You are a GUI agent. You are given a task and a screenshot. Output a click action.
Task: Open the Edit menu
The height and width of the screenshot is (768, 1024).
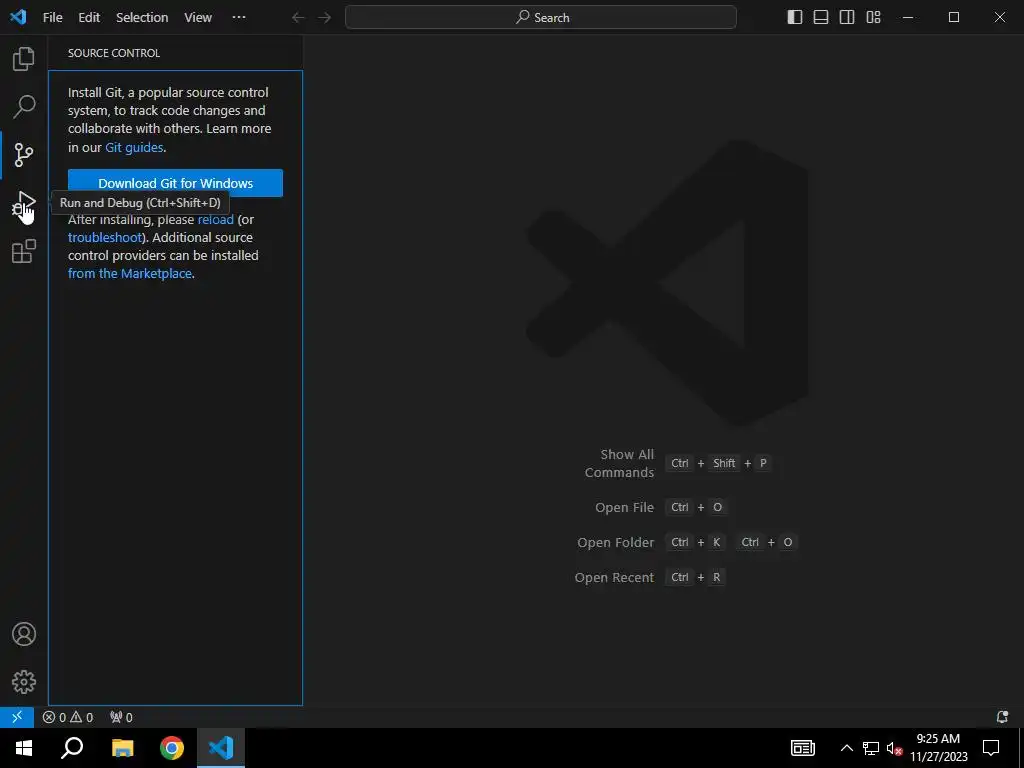click(89, 18)
